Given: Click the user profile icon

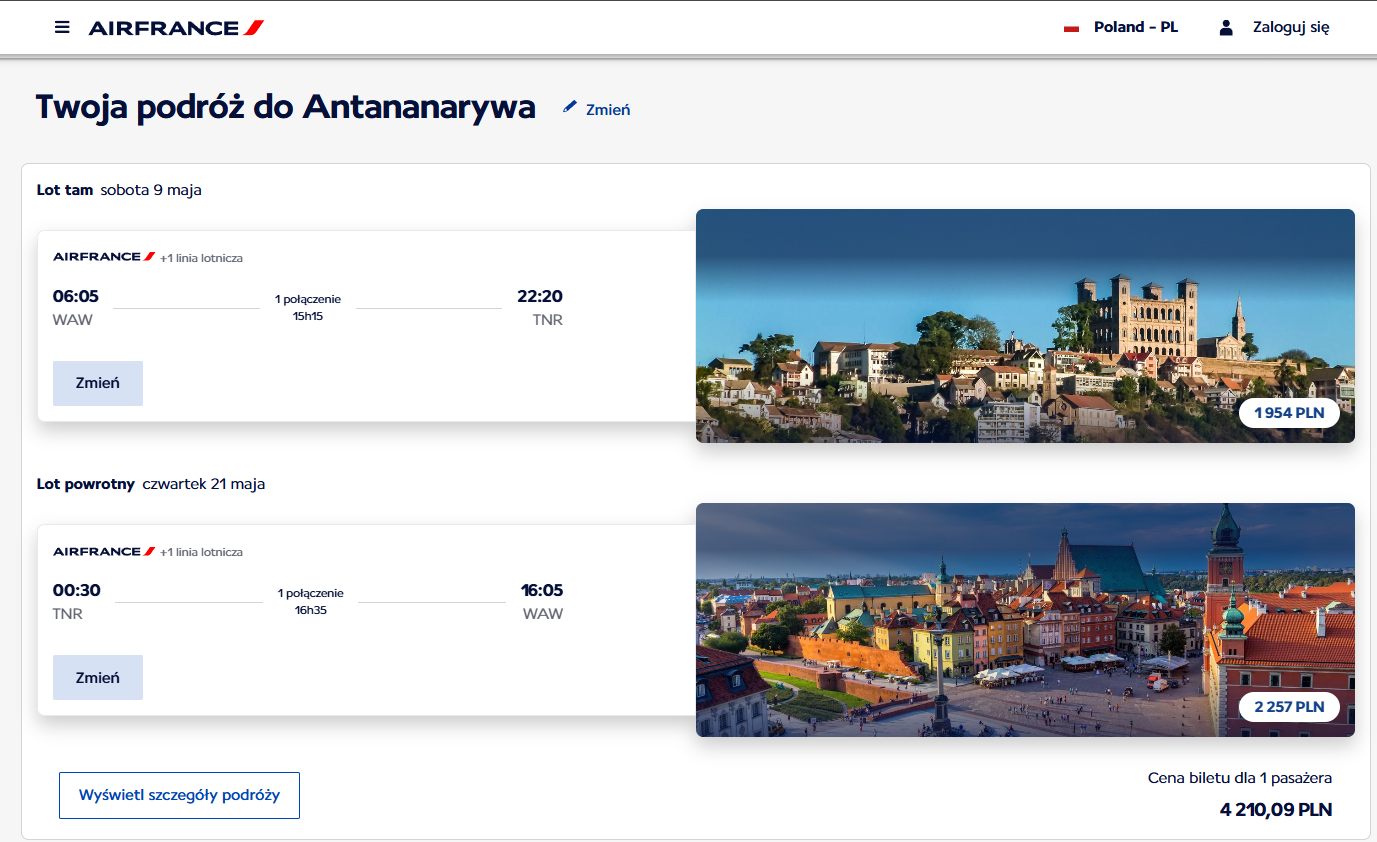Looking at the screenshot, I should pyautogui.click(x=1226, y=28).
